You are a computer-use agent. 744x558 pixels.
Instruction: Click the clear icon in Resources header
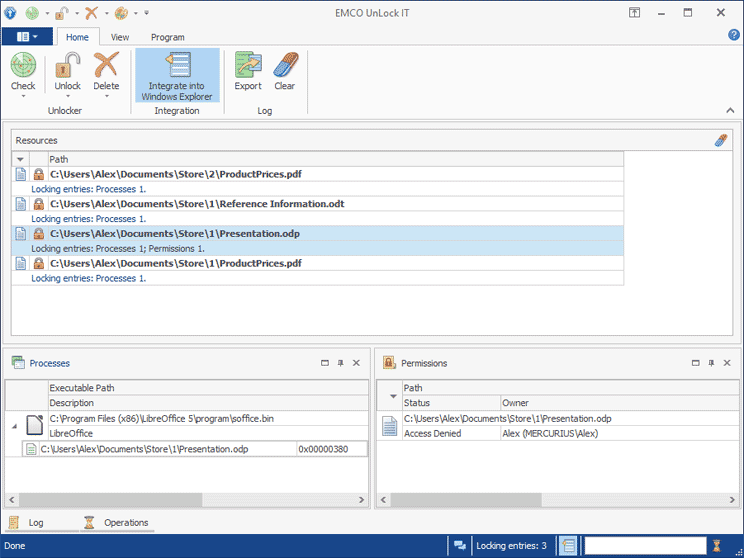pos(722,141)
